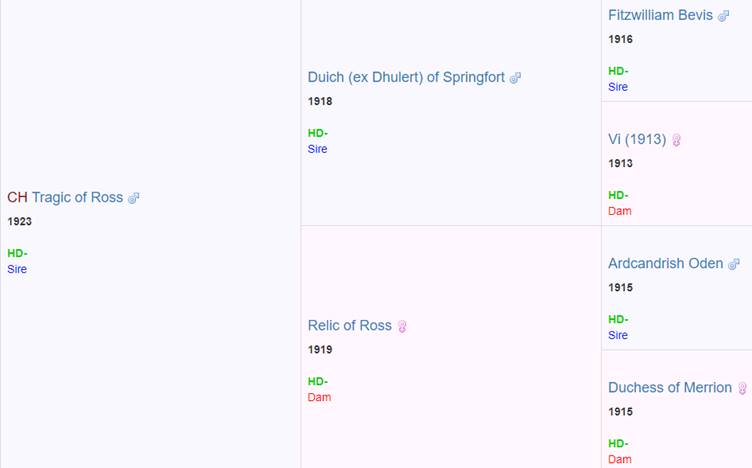Click birth year 1916 under Fitzwilliam Bevis
The image size is (752, 468).
pos(620,39)
